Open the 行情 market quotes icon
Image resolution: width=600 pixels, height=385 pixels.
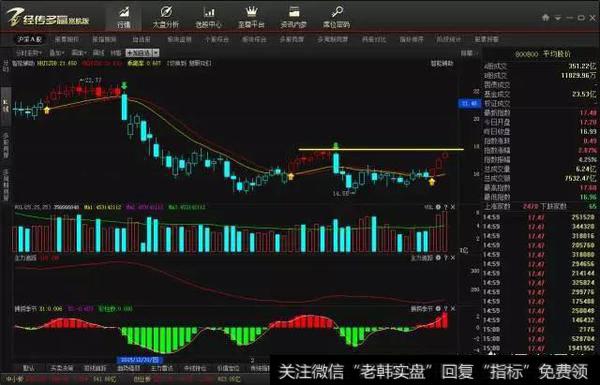pos(124,17)
